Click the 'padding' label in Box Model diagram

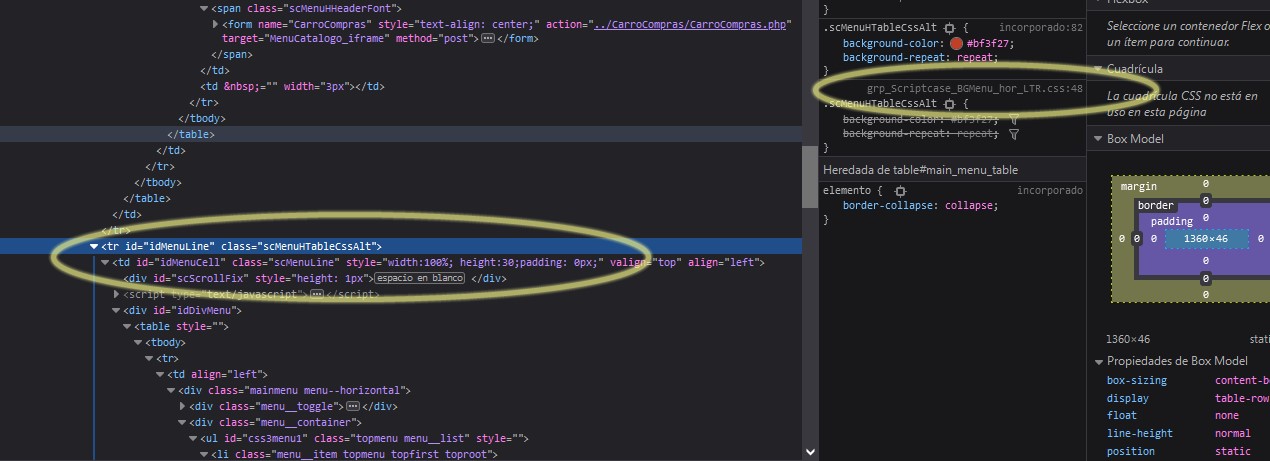click(x=1172, y=222)
